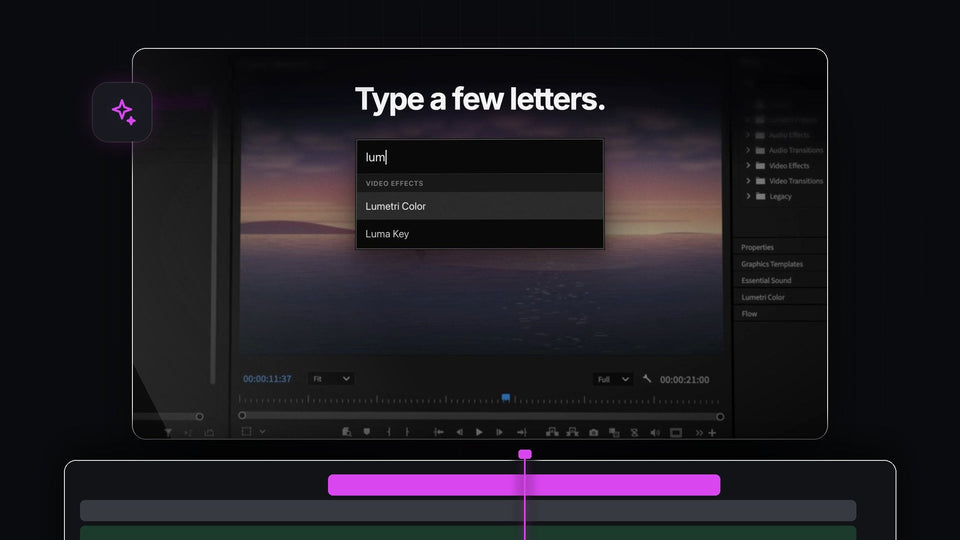Go to Out point button
Image resolution: width=960 pixels, height=540 pixels.
point(521,432)
